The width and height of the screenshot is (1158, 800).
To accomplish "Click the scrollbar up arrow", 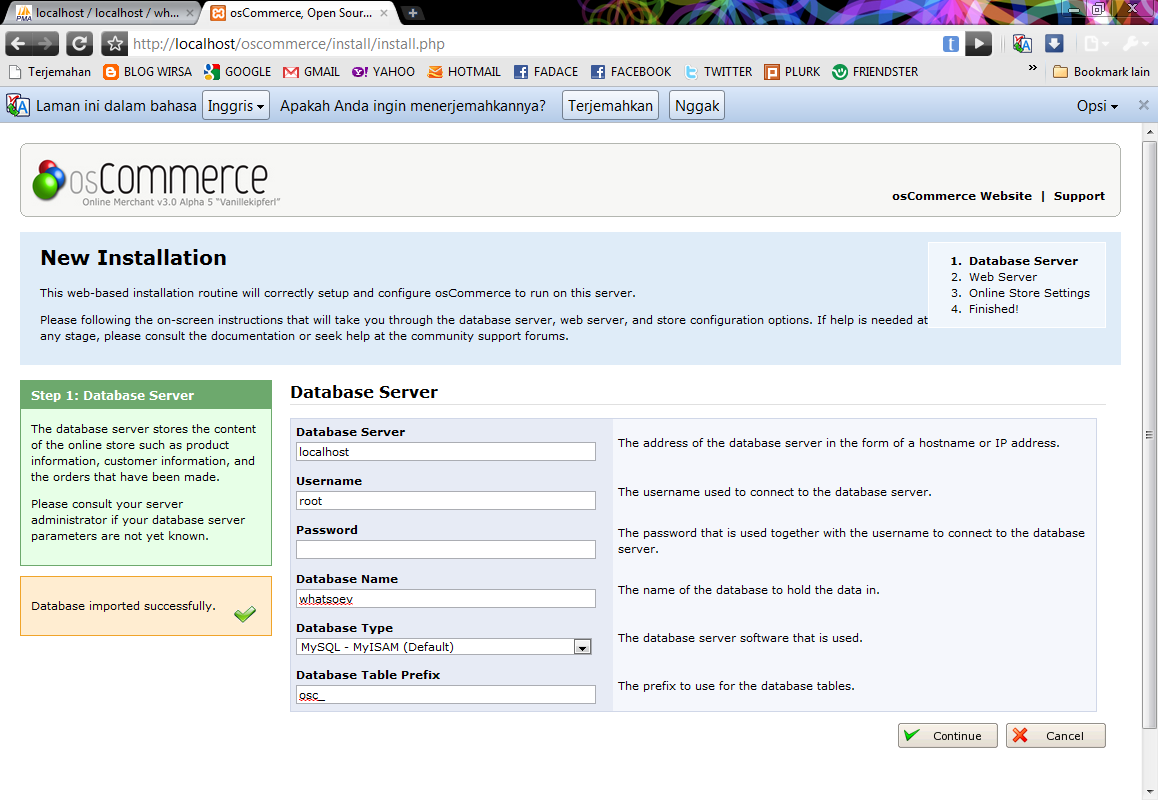I will pyautogui.click(x=1149, y=131).
